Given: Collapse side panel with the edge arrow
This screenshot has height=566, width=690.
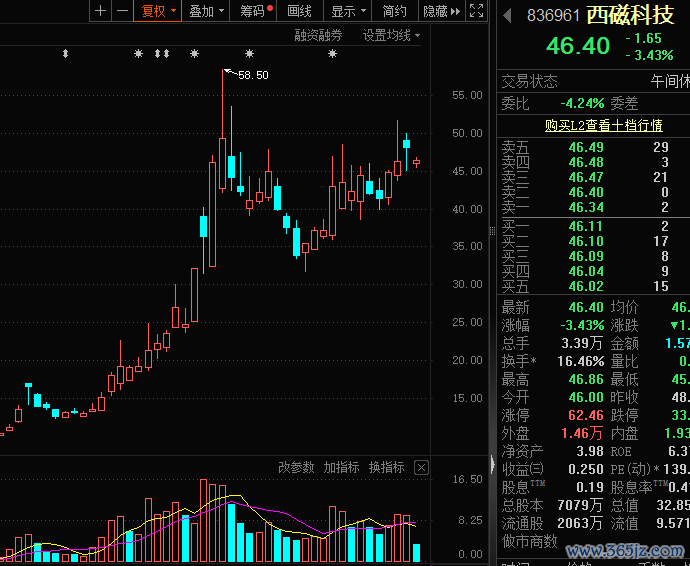Looking at the screenshot, I should tap(492, 465).
